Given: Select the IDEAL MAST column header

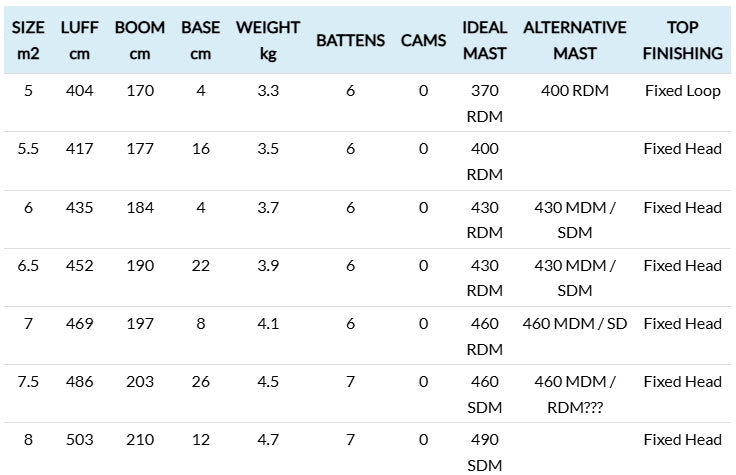Looking at the screenshot, I should point(484,40).
